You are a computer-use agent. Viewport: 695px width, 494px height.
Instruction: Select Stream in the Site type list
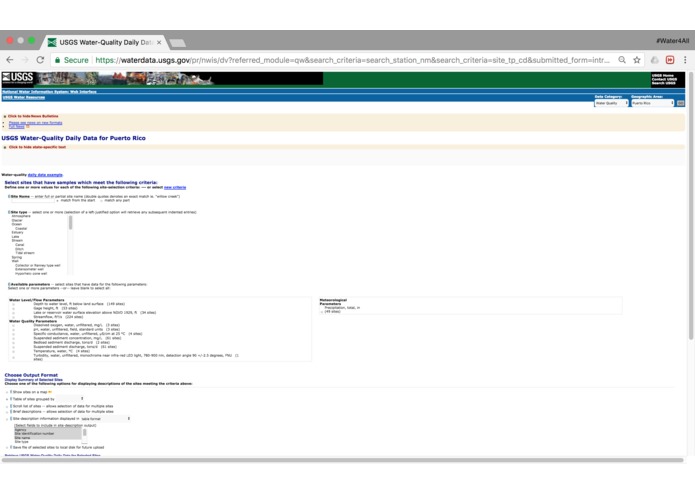click(17, 241)
